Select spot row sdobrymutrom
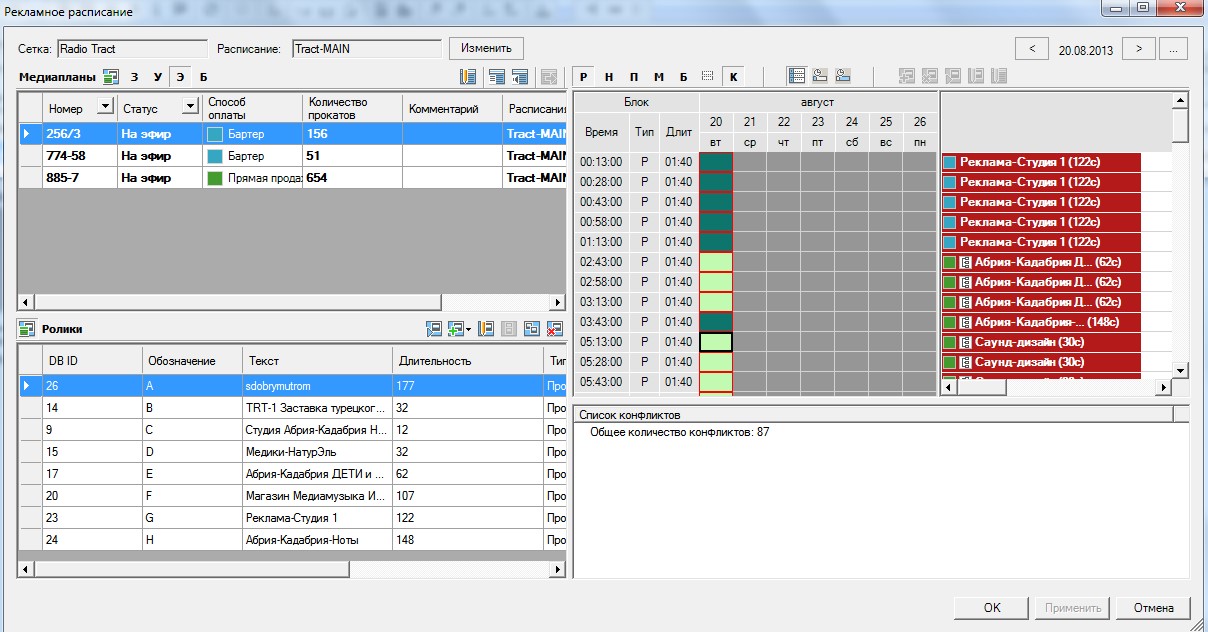The image size is (1208, 632). tap(292, 385)
